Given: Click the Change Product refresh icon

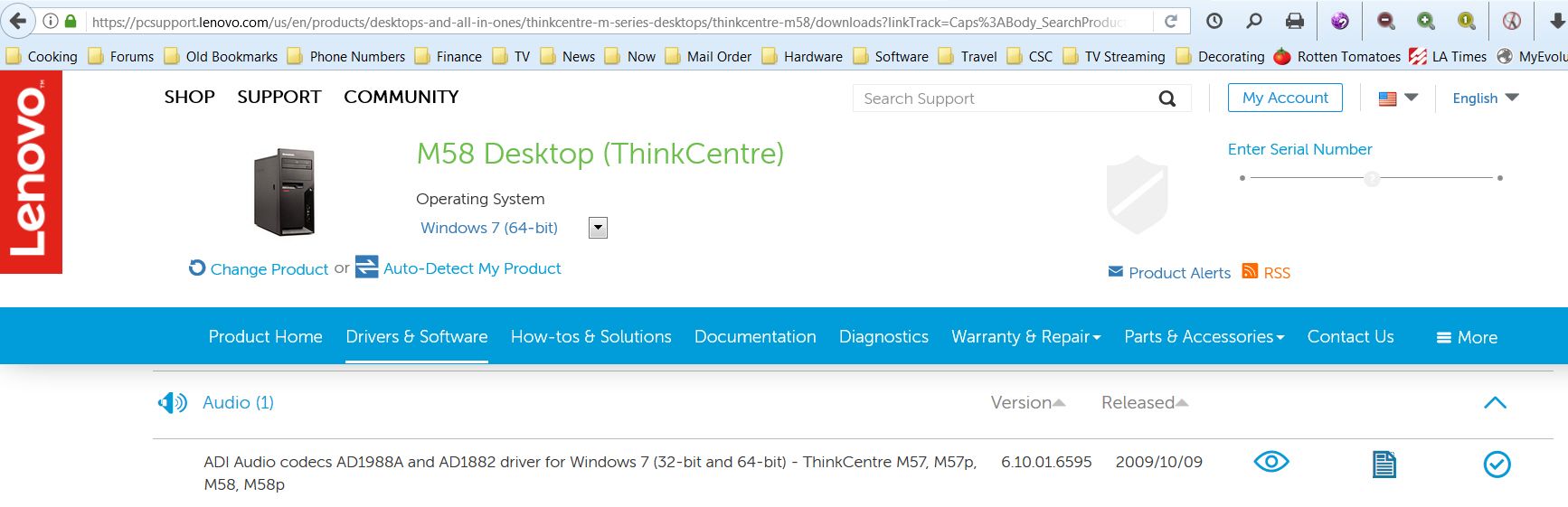Looking at the screenshot, I should pos(197,268).
